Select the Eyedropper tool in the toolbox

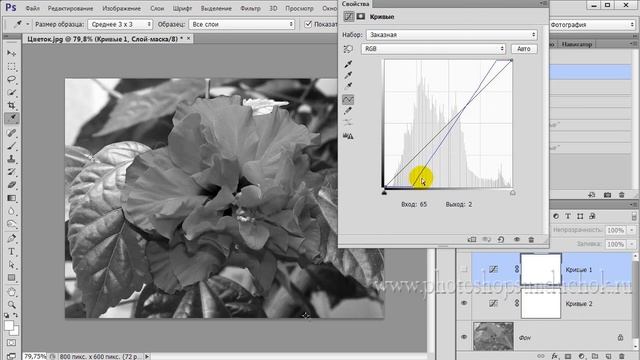coord(11,118)
